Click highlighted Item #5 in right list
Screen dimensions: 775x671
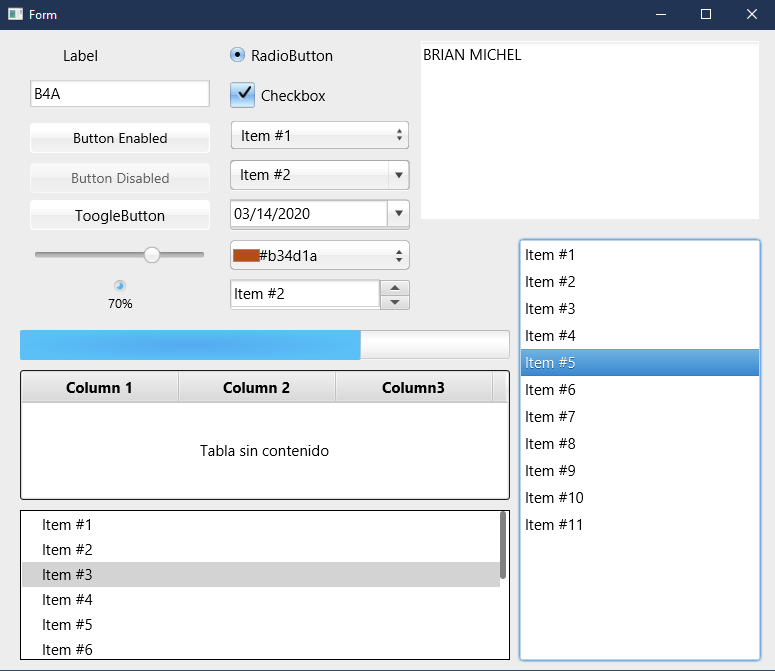640,363
